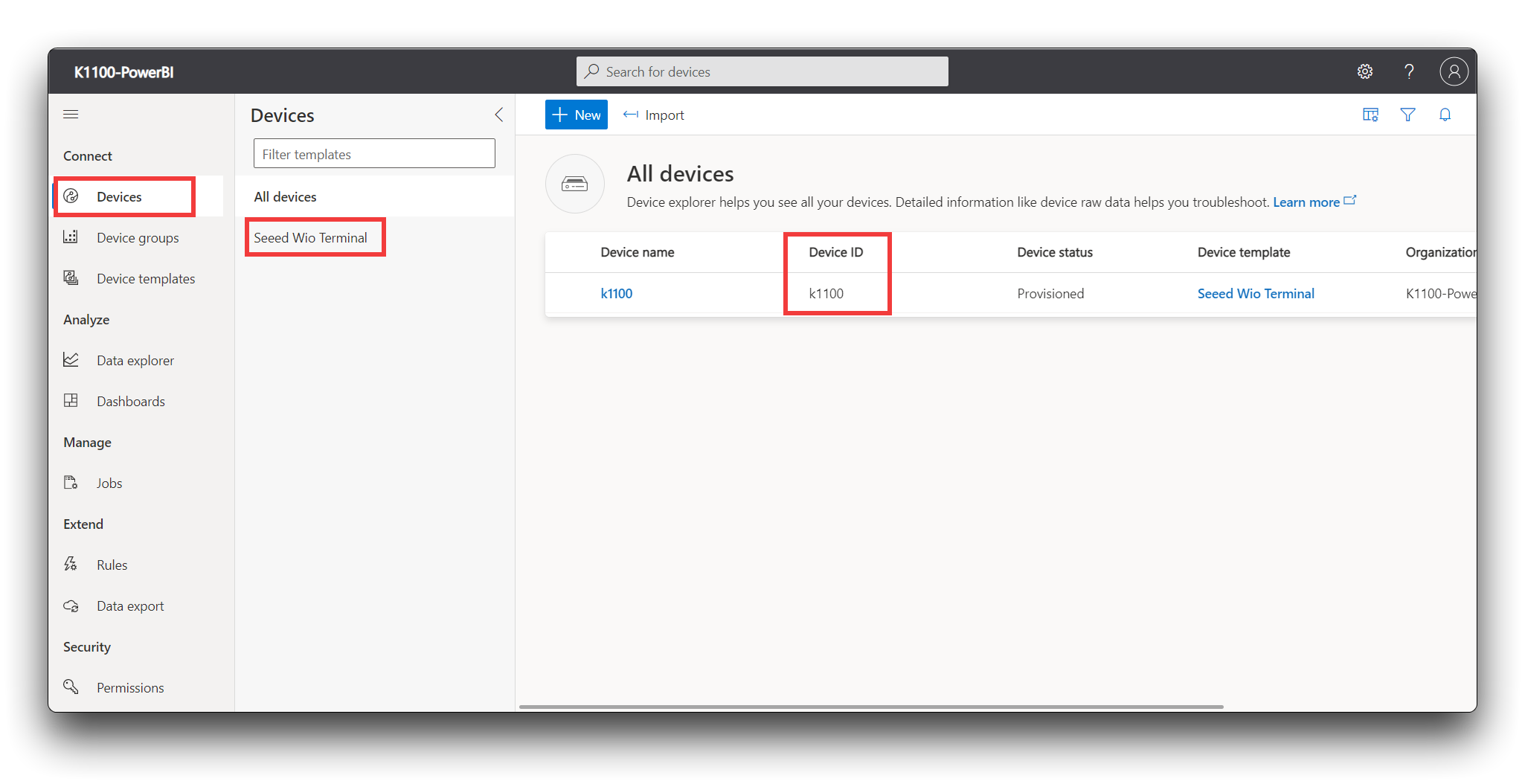Click the Device templates sidebar icon
The image size is (1525, 784).
tap(71, 278)
